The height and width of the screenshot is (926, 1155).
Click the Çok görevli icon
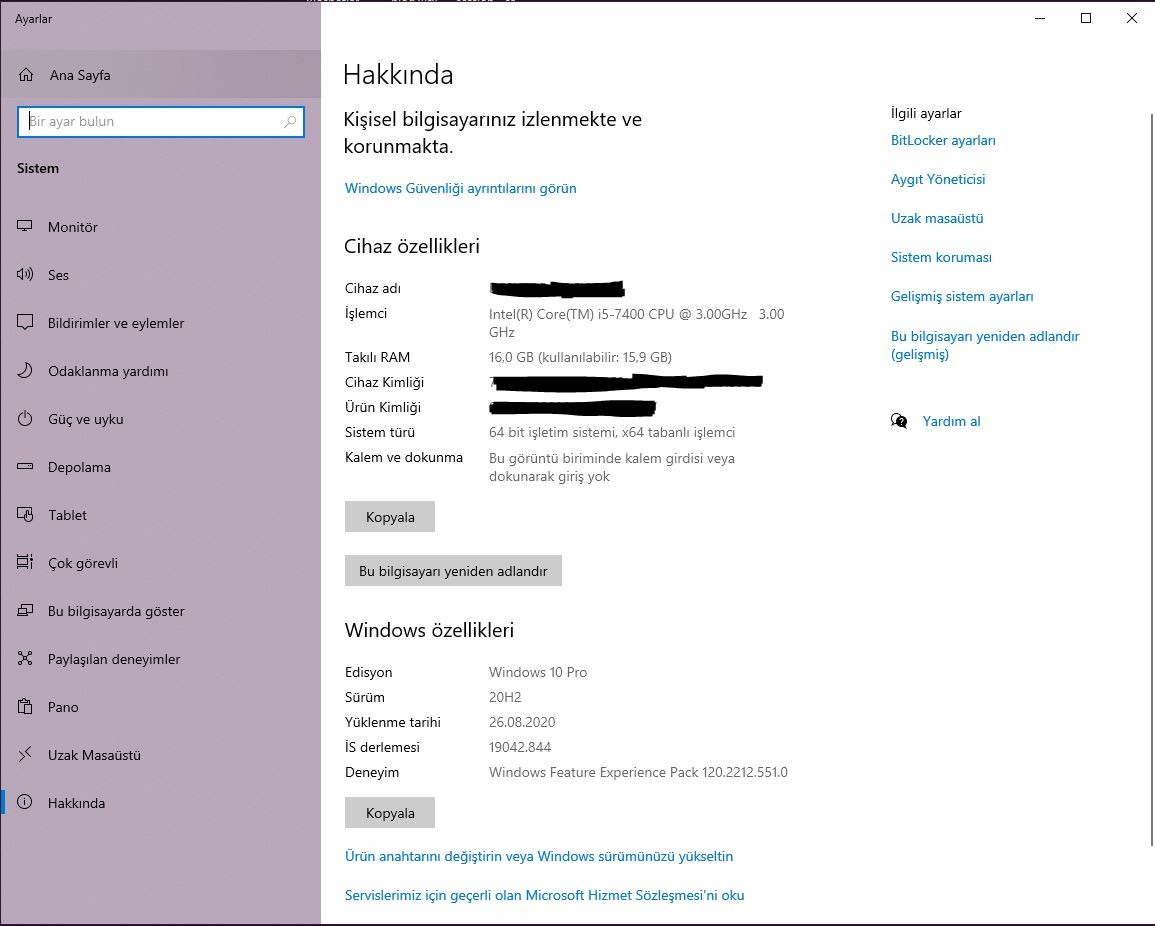[25, 562]
